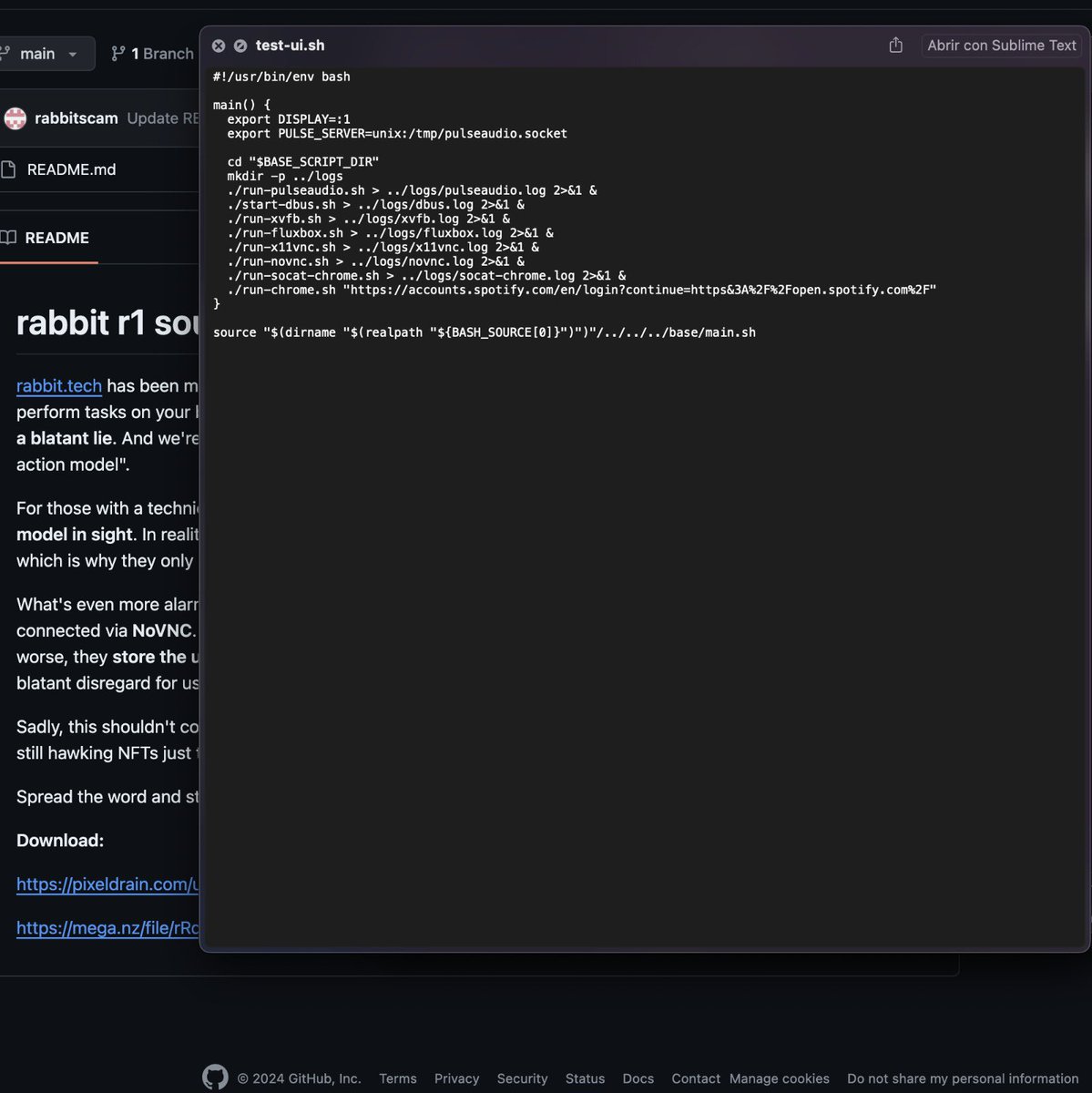The height and width of the screenshot is (1093, 1092).
Task: Click the main() { line
Action: tap(241, 105)
